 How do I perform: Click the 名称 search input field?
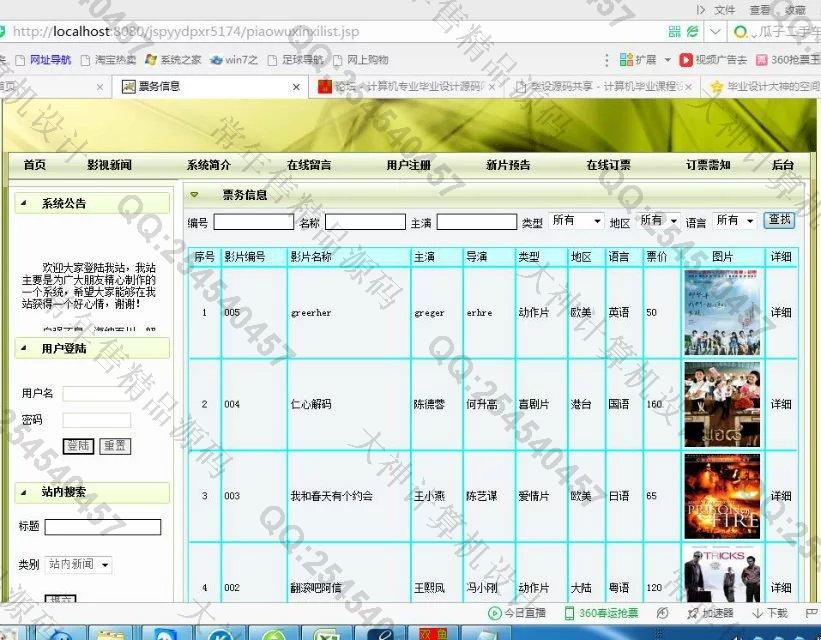click(365, 222)
